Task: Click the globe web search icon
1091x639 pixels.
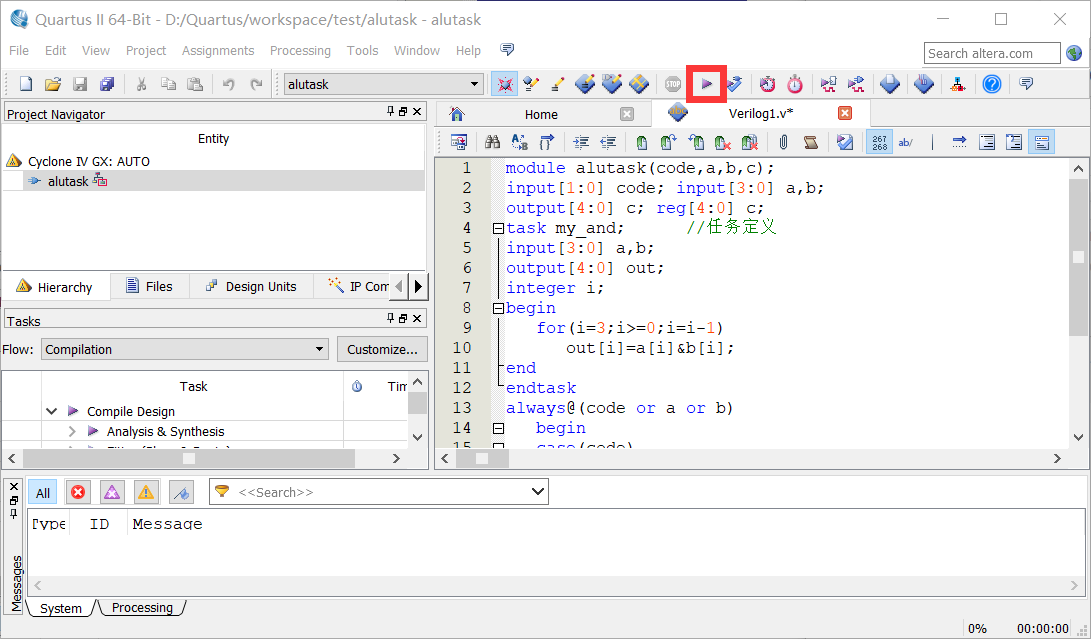Action: coord(1074,54)
